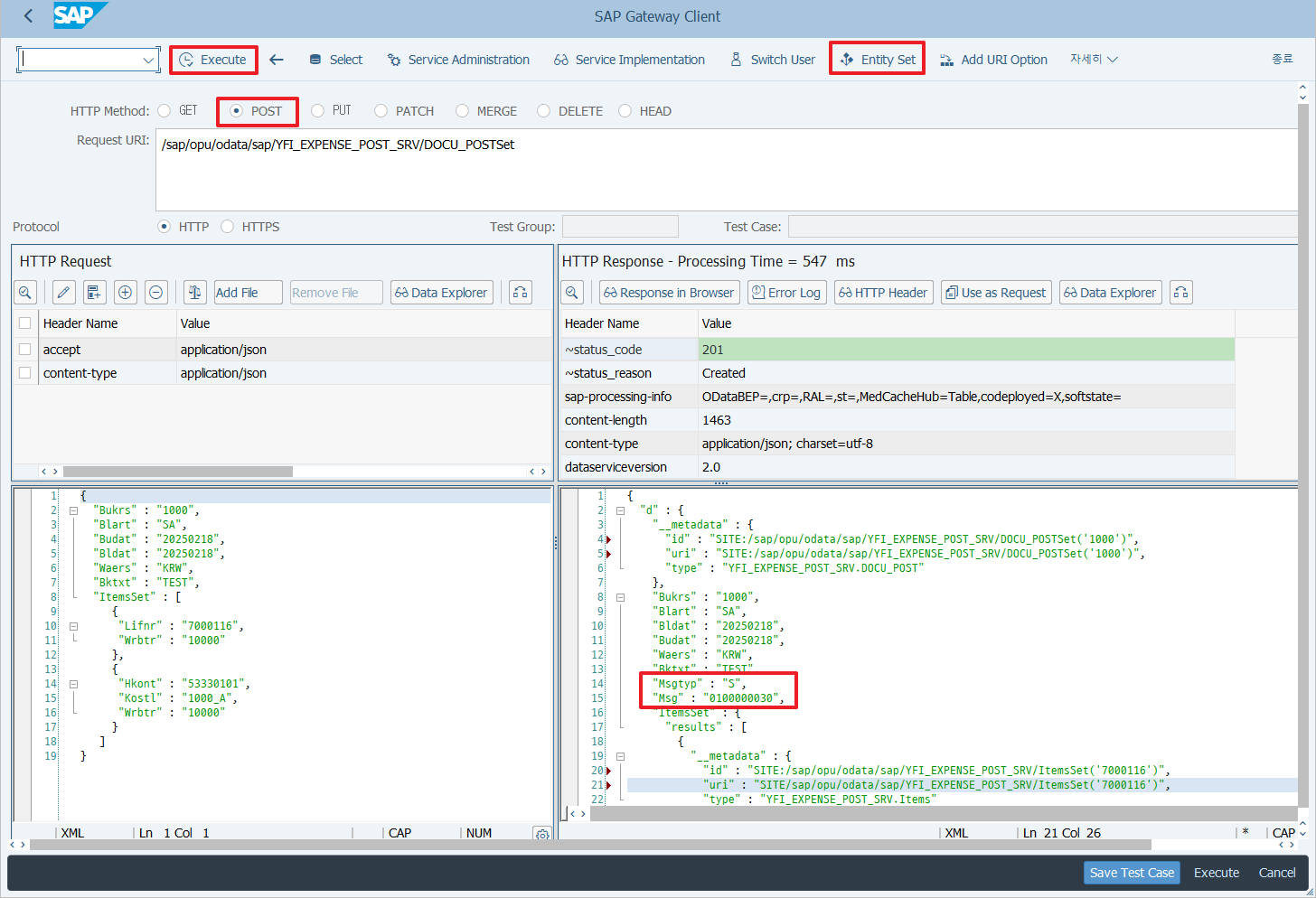Click the SAP logo
Image resolution: width=1316 pixels, height=898 pixels.
(80, 15)
